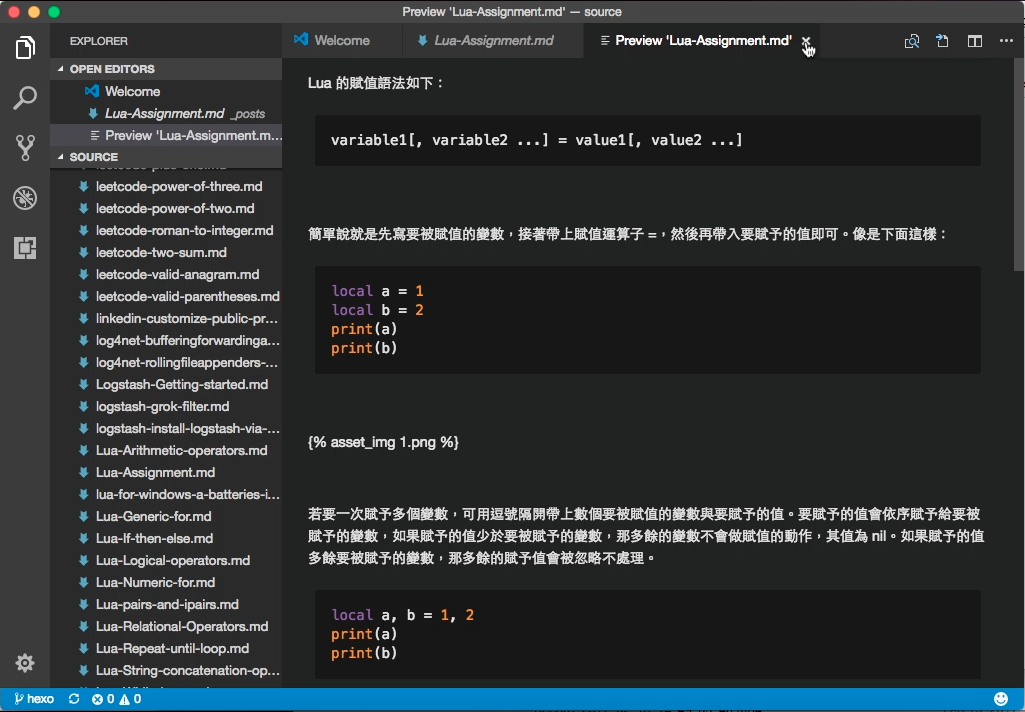The width and height of the screenshot is (1025, 712).
Task: Open Lua-String-concatenation-op... file
Action: coord(166,670)
